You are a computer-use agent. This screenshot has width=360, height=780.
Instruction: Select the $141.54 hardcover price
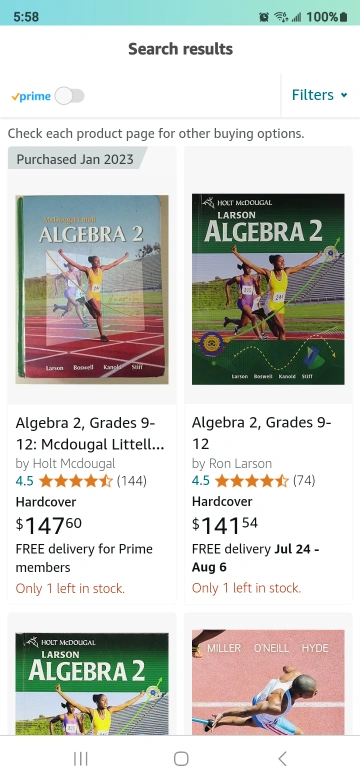(x=225, y=525)
